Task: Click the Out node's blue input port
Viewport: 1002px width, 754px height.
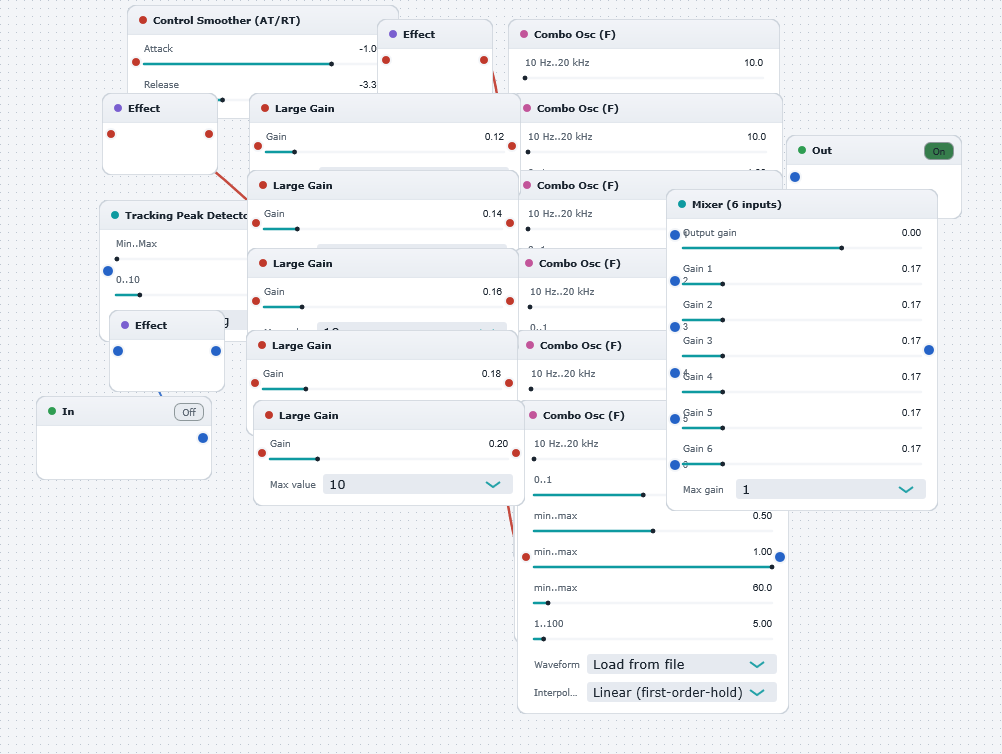Action: (x=795, y=177)
